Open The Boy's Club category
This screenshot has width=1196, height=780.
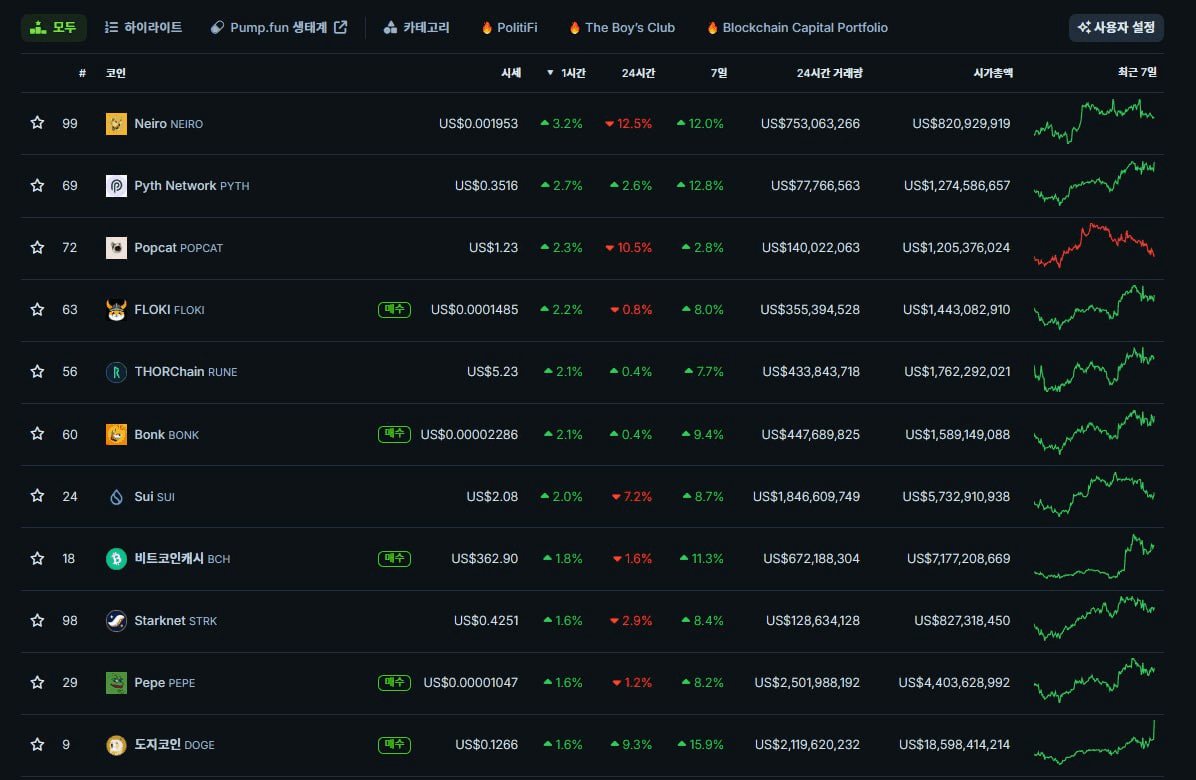[622, 27]
